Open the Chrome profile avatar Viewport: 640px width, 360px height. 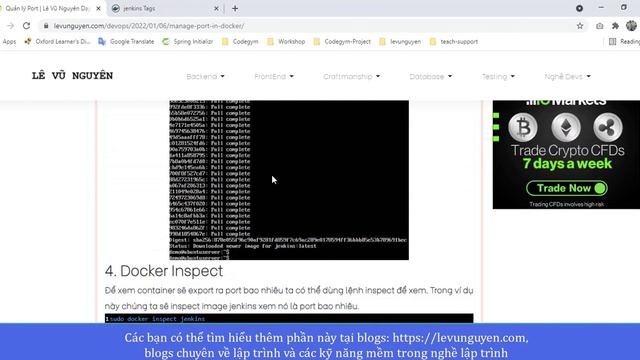pyautogui.click(x=631, y=26)
